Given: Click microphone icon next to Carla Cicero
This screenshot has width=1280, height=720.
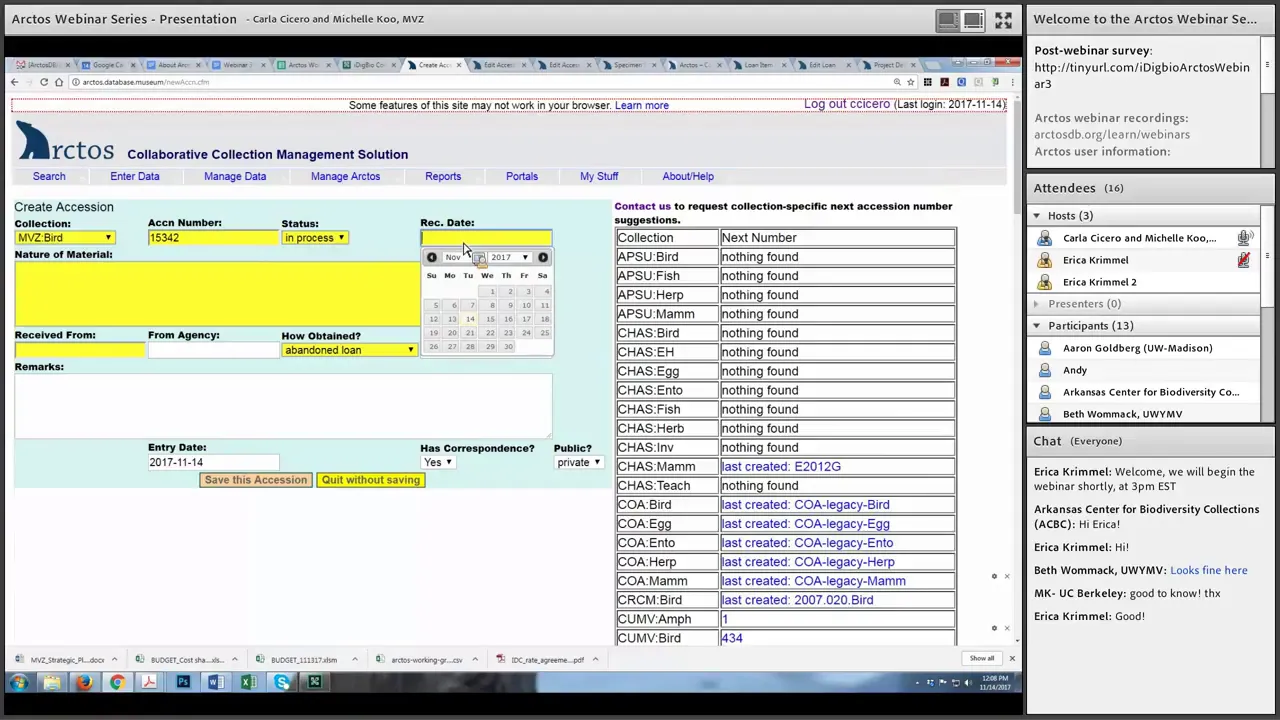Looking at the screenshot, I should [1243, 238].
